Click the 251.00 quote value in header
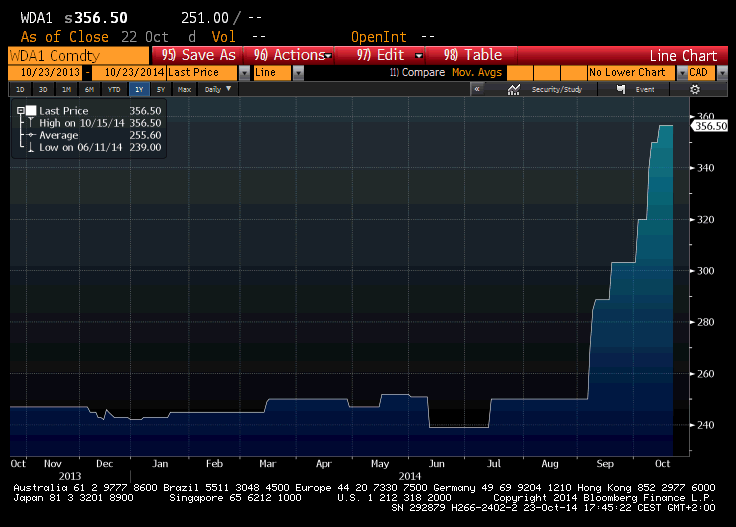The image size is (736, 527). coord(205,18)
